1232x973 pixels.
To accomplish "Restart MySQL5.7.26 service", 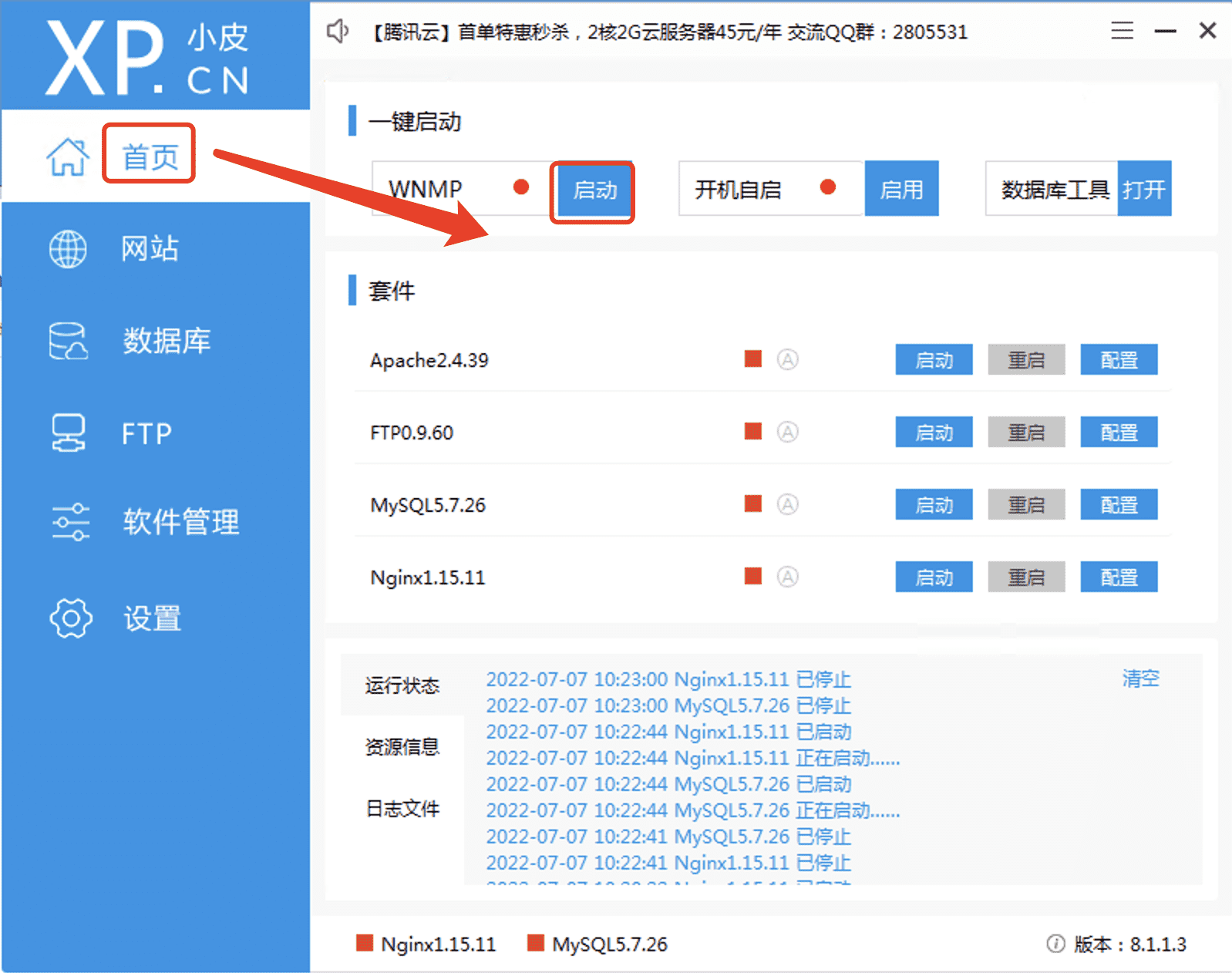I will pos(1026,505).
